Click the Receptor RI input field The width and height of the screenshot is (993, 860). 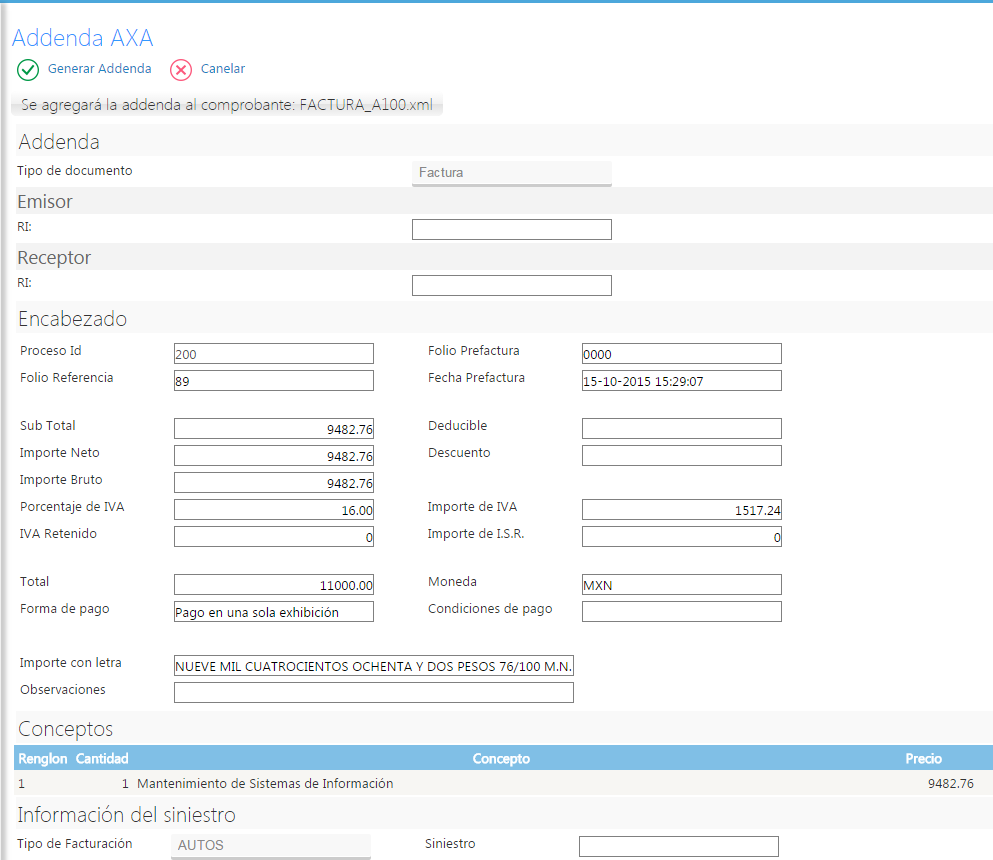[511, 286]
